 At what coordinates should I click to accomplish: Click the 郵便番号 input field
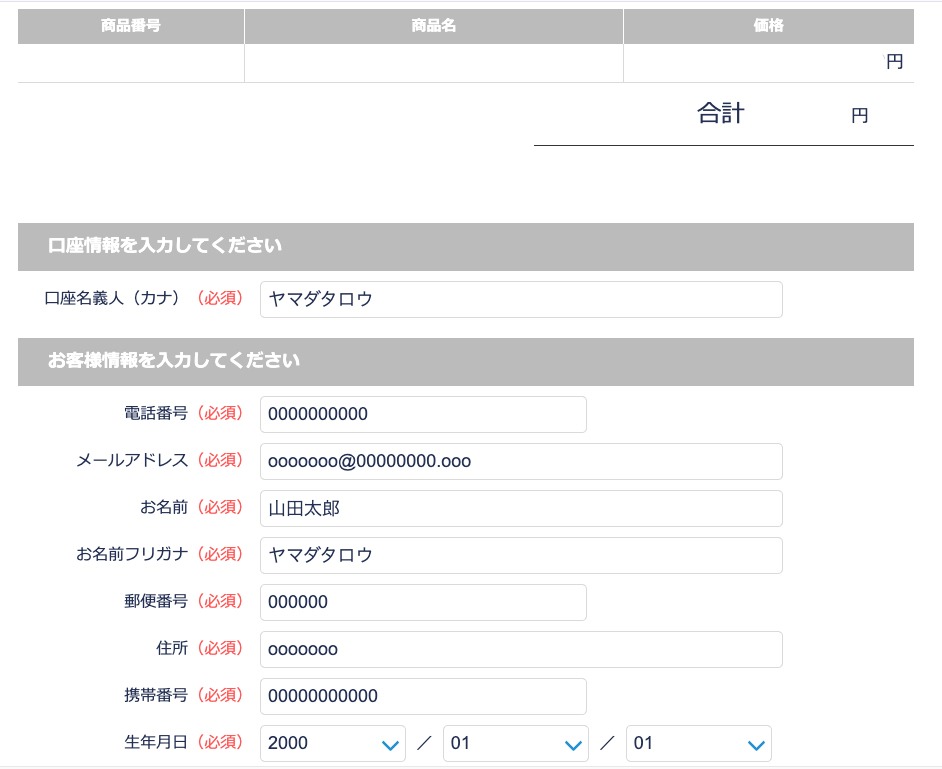(x=422, y=602)
